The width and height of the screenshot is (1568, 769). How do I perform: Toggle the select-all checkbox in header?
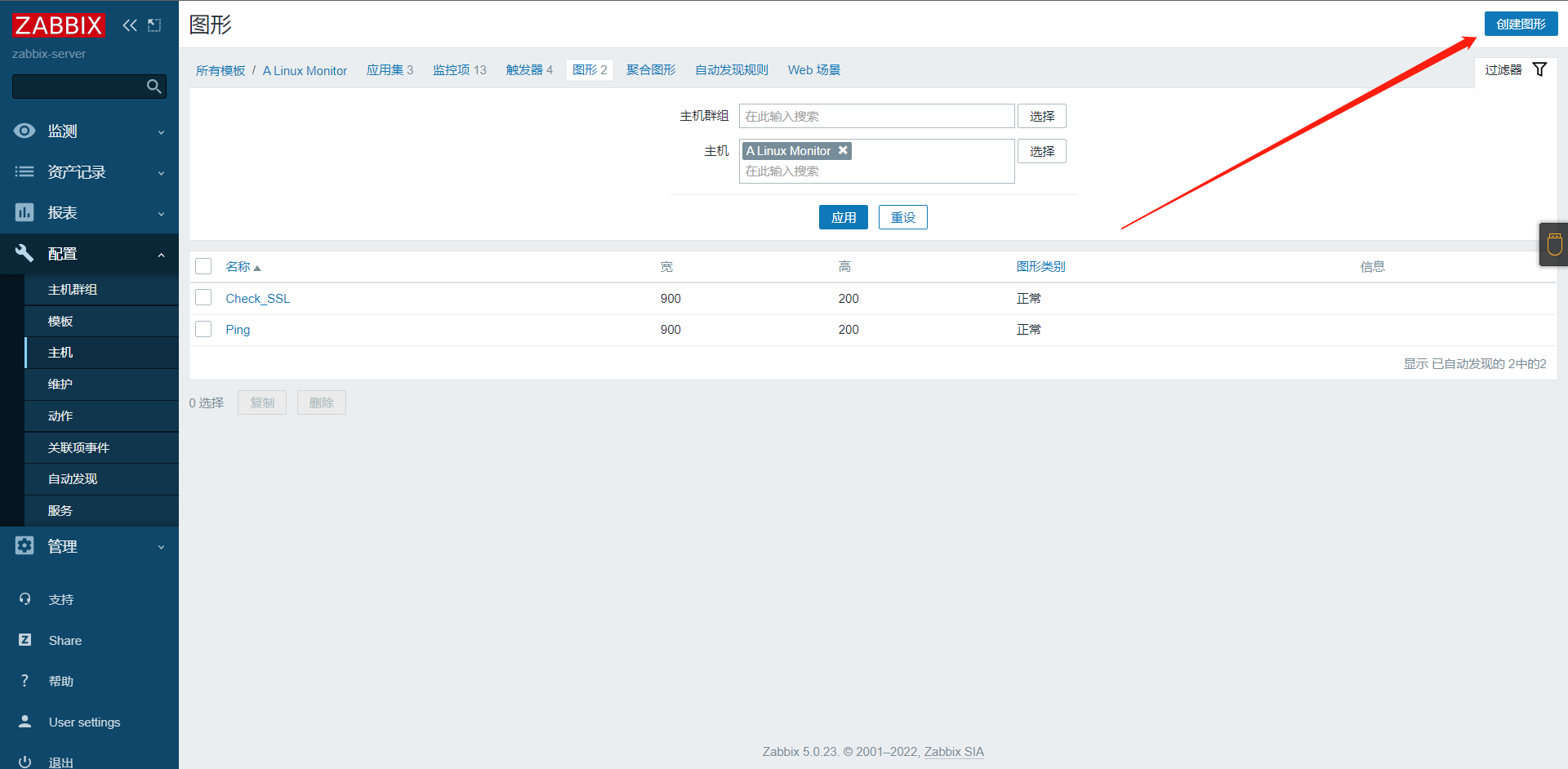click(203, 266)
